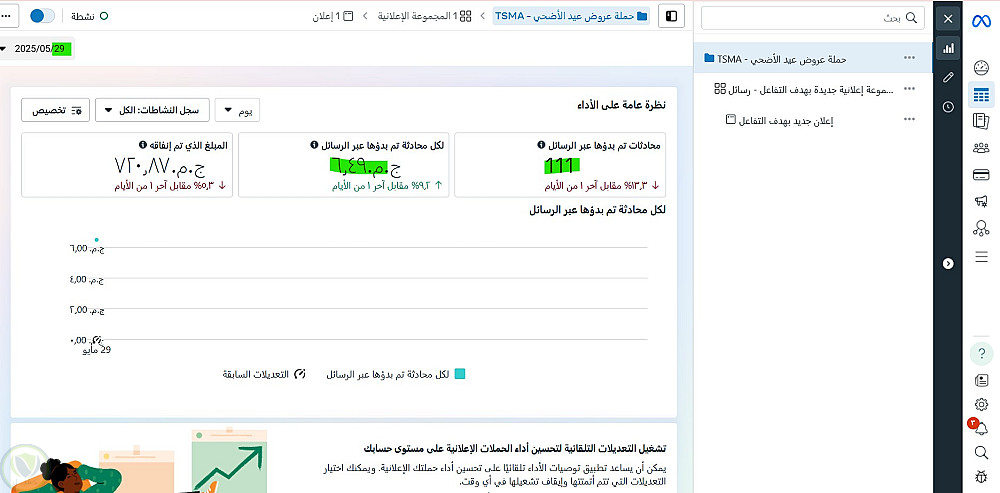This screenshot has height=493, width=1000.
Task: Open the 2025/05/29 date range dropdown
Action: click(36, 48)
